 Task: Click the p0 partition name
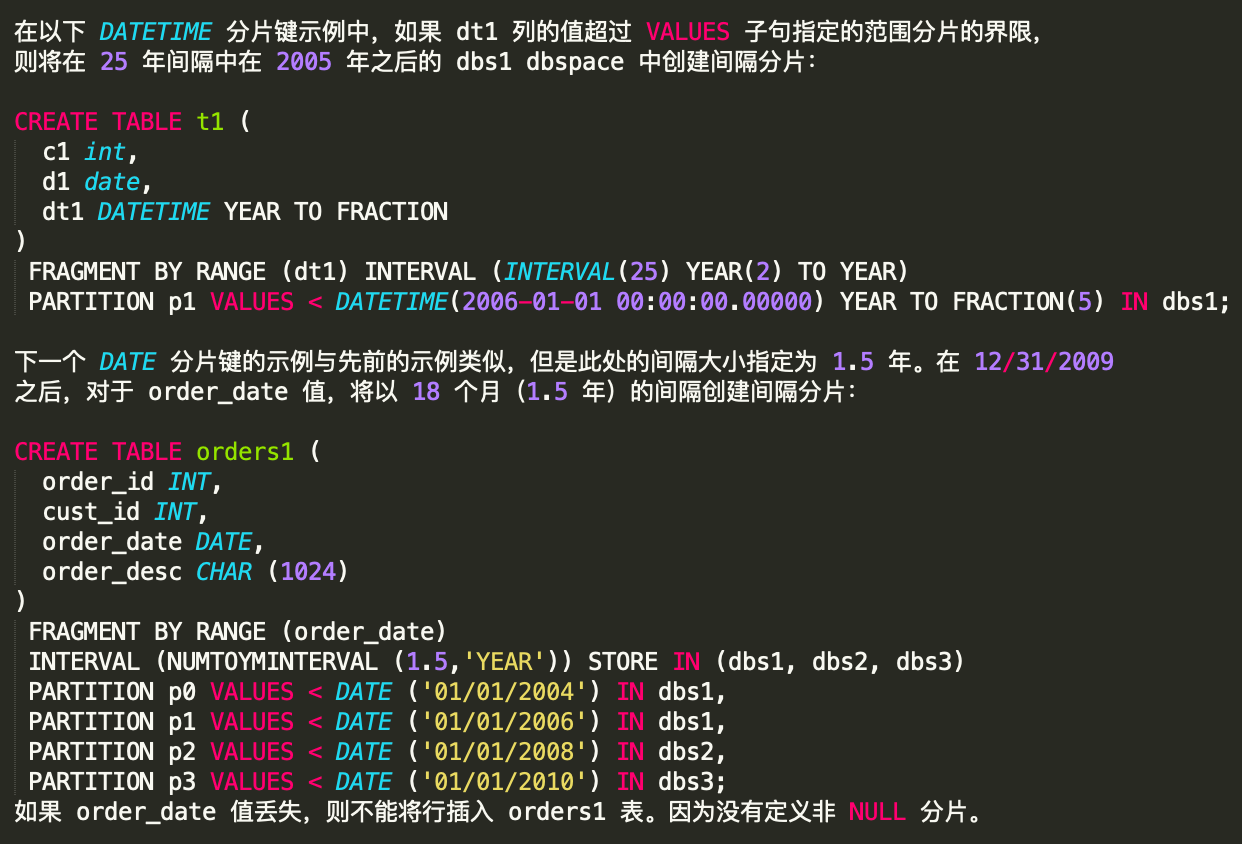(168, 692)
